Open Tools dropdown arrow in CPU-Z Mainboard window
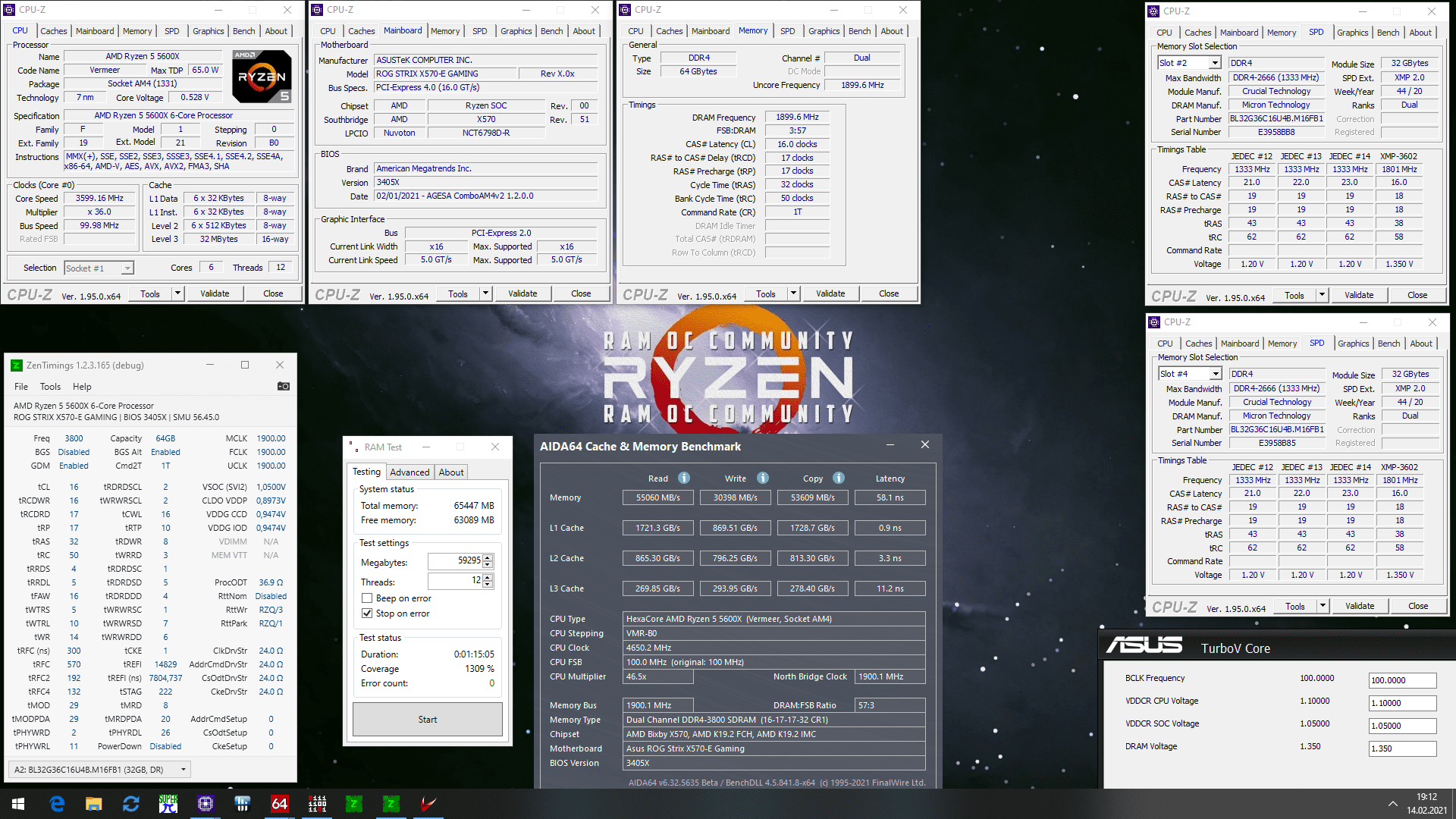Screen dimensions: 1456x819 tap(486, 293)
